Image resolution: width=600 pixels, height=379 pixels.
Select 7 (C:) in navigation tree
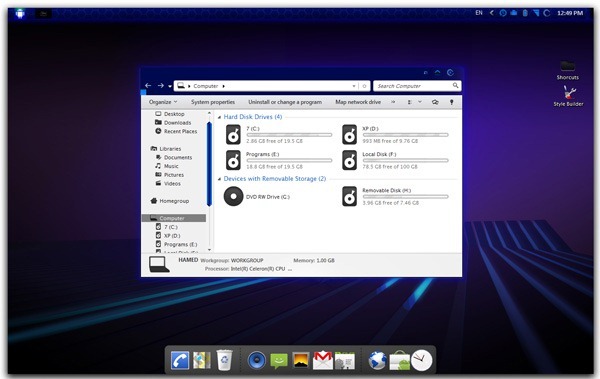[166, 227]
